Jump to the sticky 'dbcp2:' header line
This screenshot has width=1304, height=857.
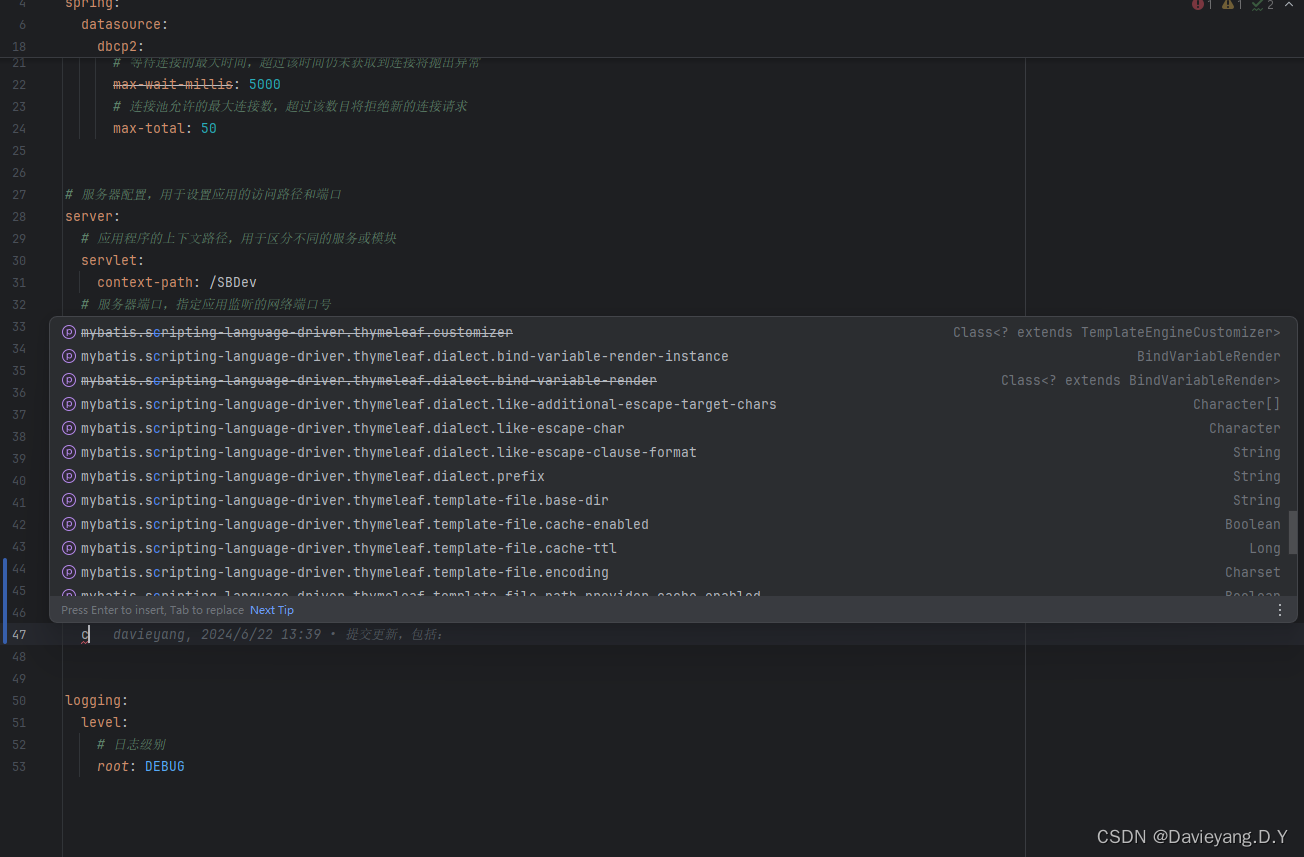(x=121, y=46)
